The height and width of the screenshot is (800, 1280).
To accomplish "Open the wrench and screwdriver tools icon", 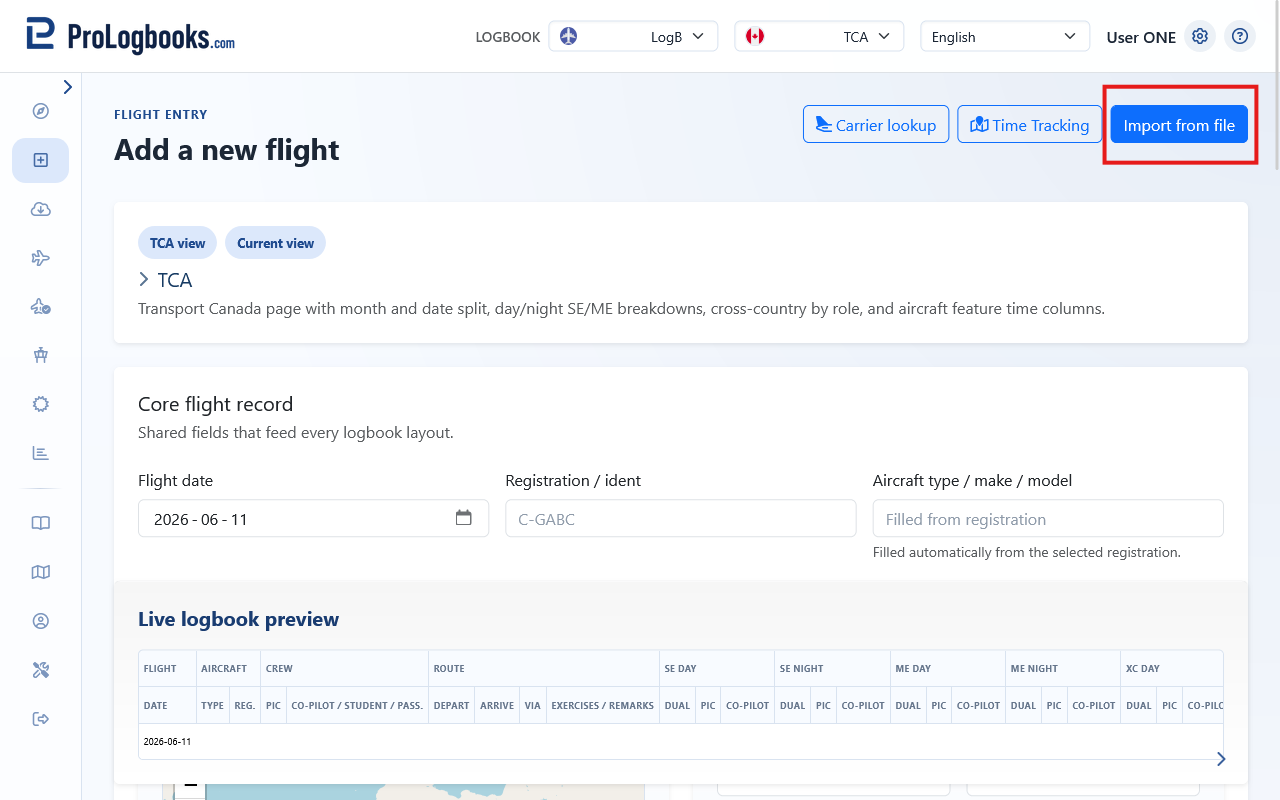I will 40,670.
